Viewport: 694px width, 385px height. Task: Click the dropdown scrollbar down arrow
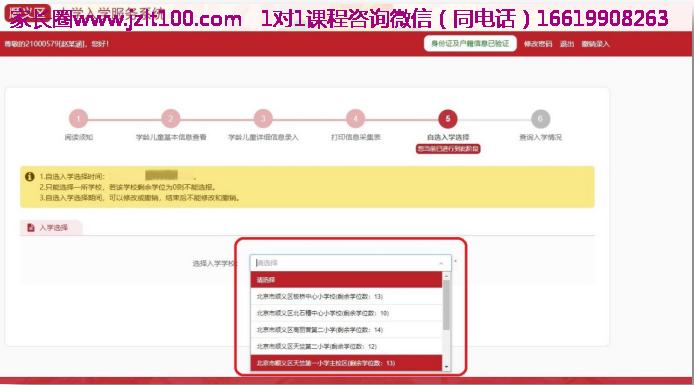[x=446, y=367]
